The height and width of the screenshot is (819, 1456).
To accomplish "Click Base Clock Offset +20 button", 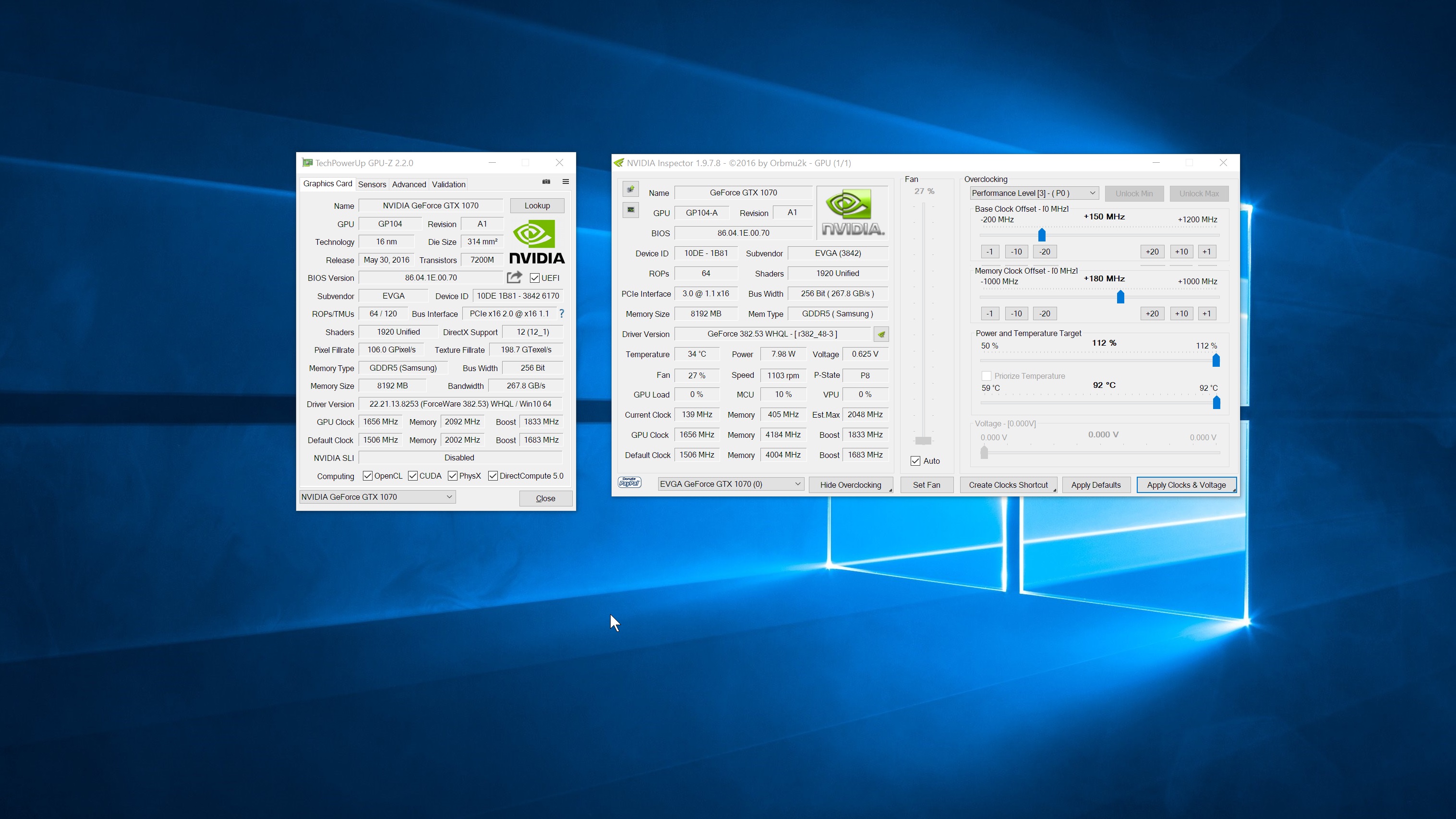I will pyautogui.click(x=1152, y=252).
